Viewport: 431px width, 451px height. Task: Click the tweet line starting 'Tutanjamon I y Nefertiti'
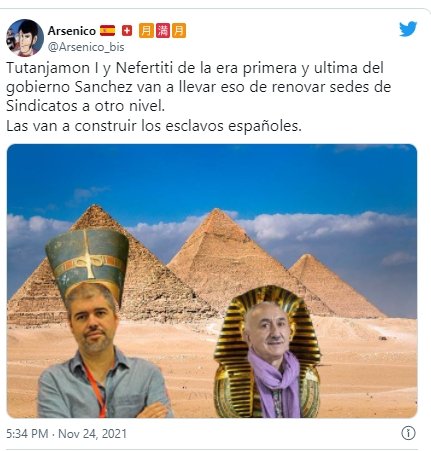195,68
